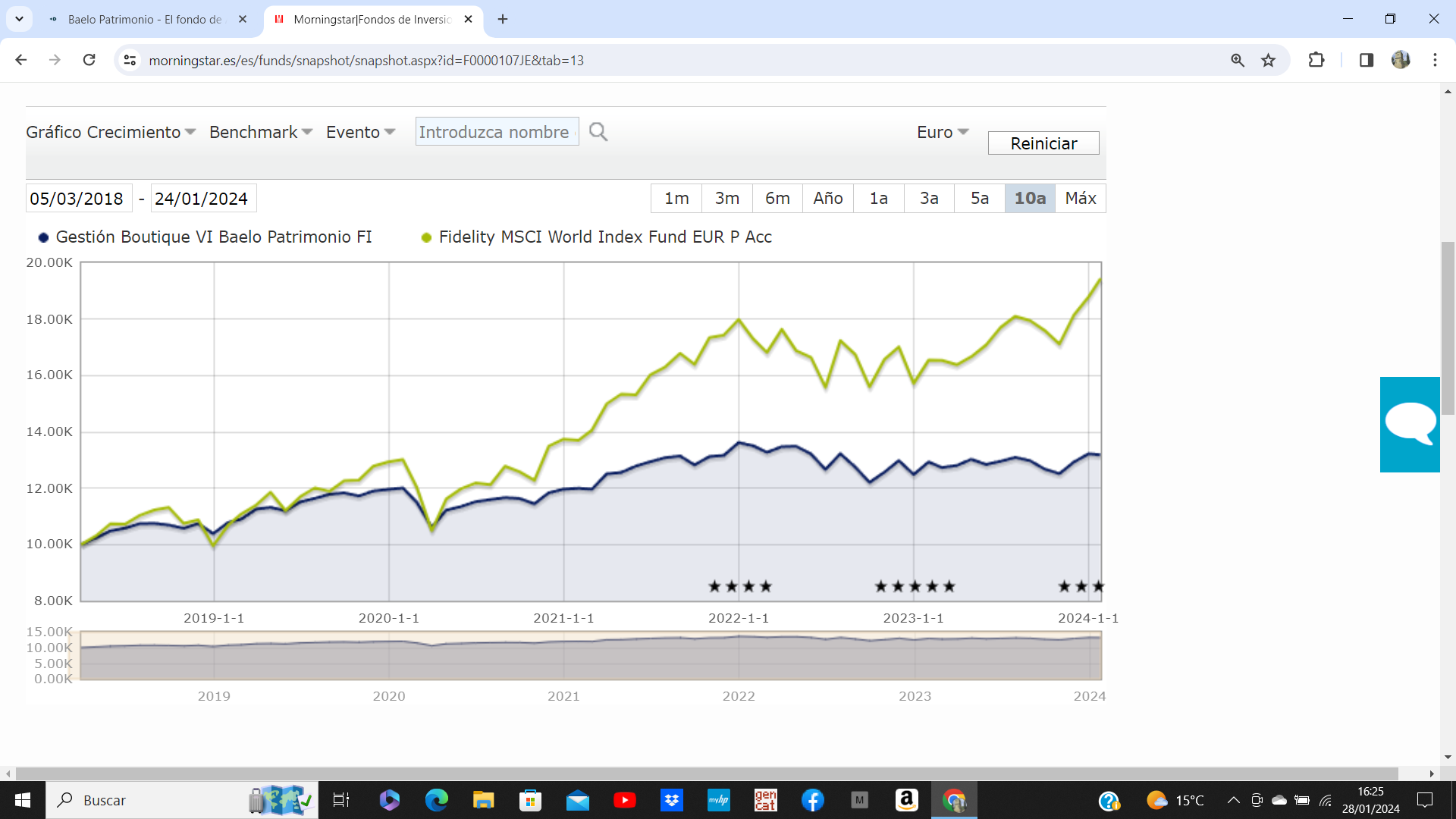1456x819 pixels.
Task: Select the 1m time range
Action: (676, 199)
